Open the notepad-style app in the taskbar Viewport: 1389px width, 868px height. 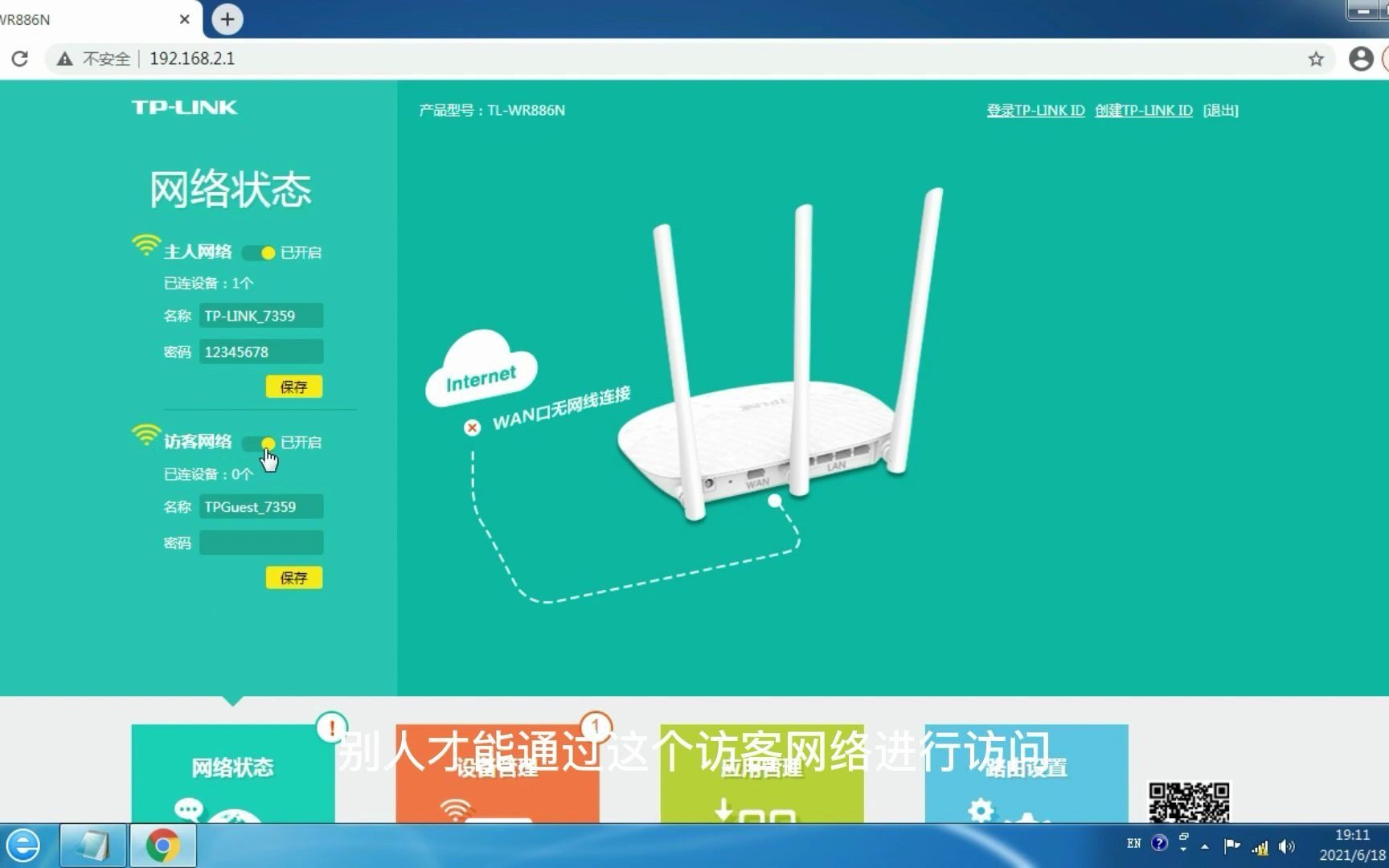92,845
